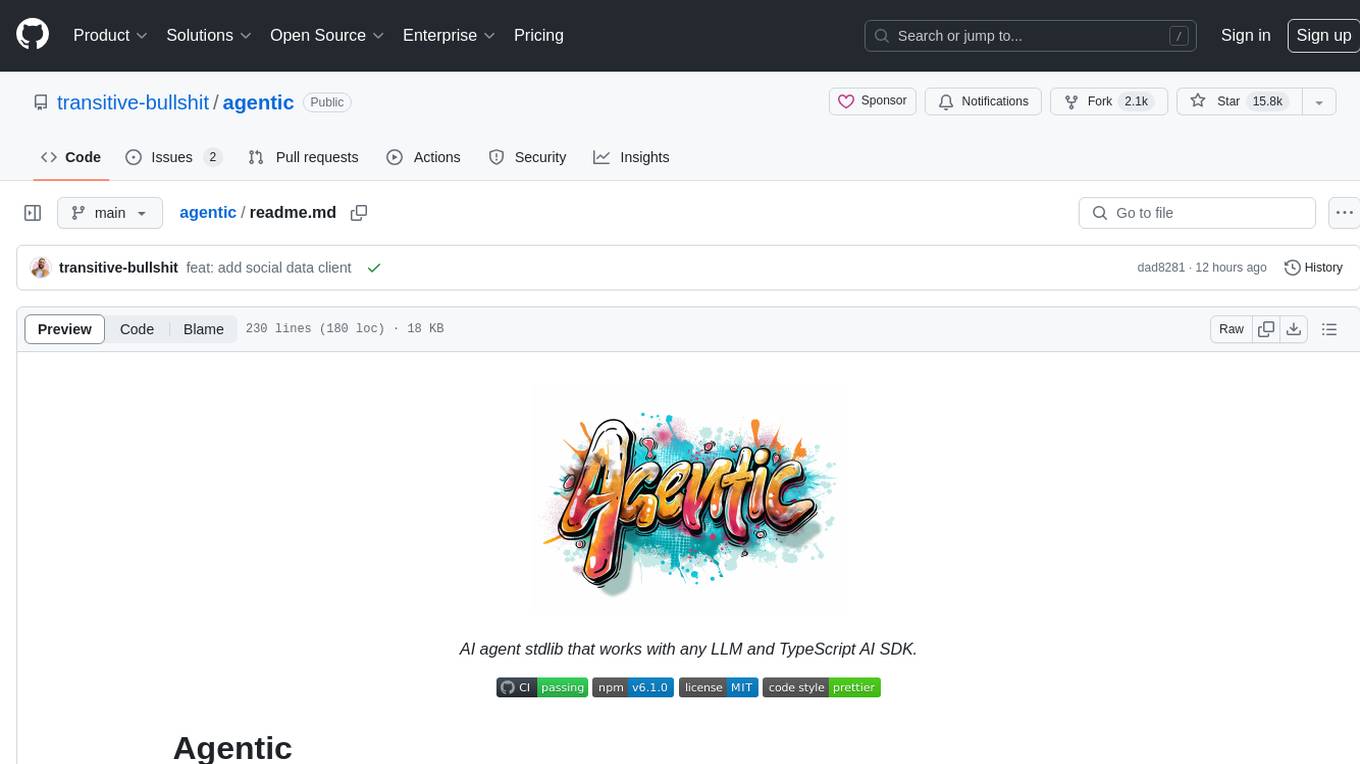Open transitive-bullshit owner profile link
This screenshot has width=1360, height=764.
coord(133,102)
